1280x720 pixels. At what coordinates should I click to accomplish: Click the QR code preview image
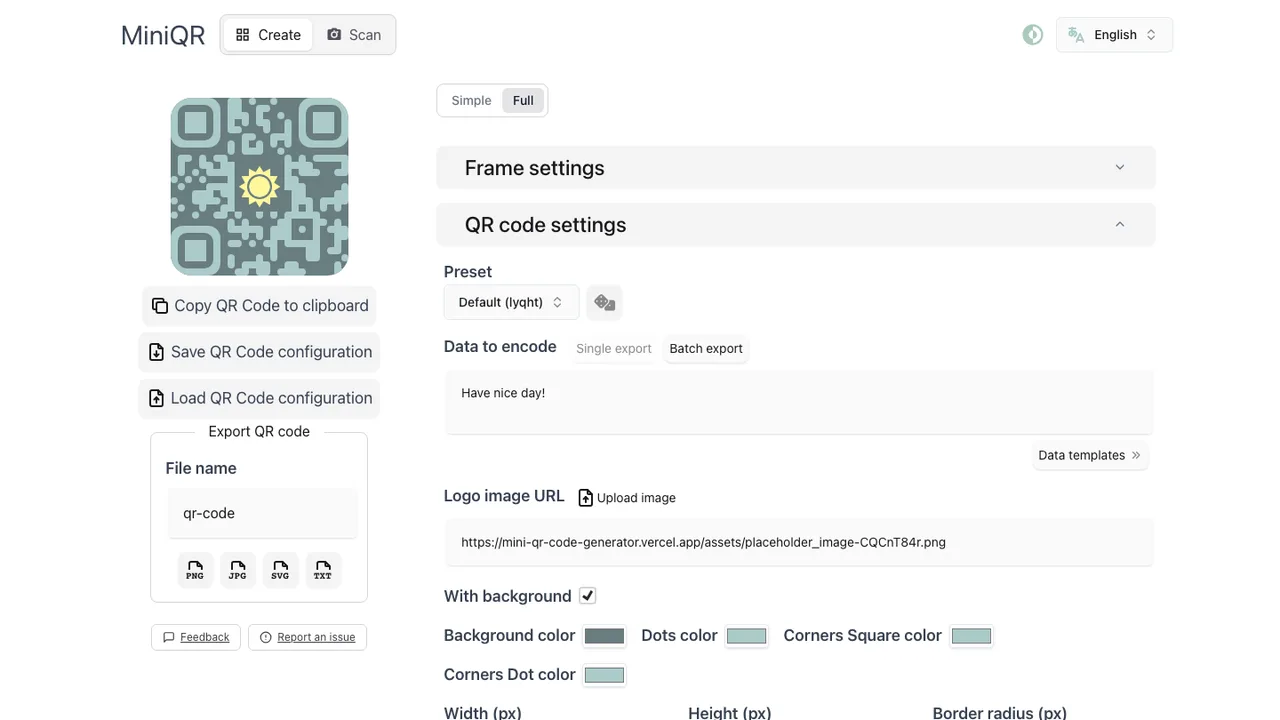(260, 187)
